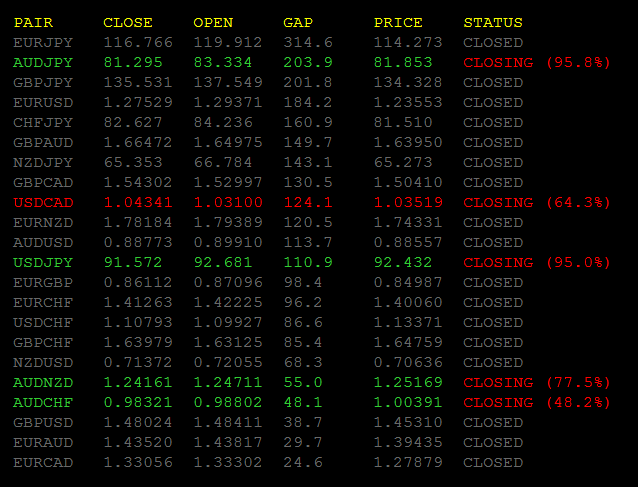Click EURCHF close value 1.41263
This screenshot has width=638, height=487.
[138, 302]
